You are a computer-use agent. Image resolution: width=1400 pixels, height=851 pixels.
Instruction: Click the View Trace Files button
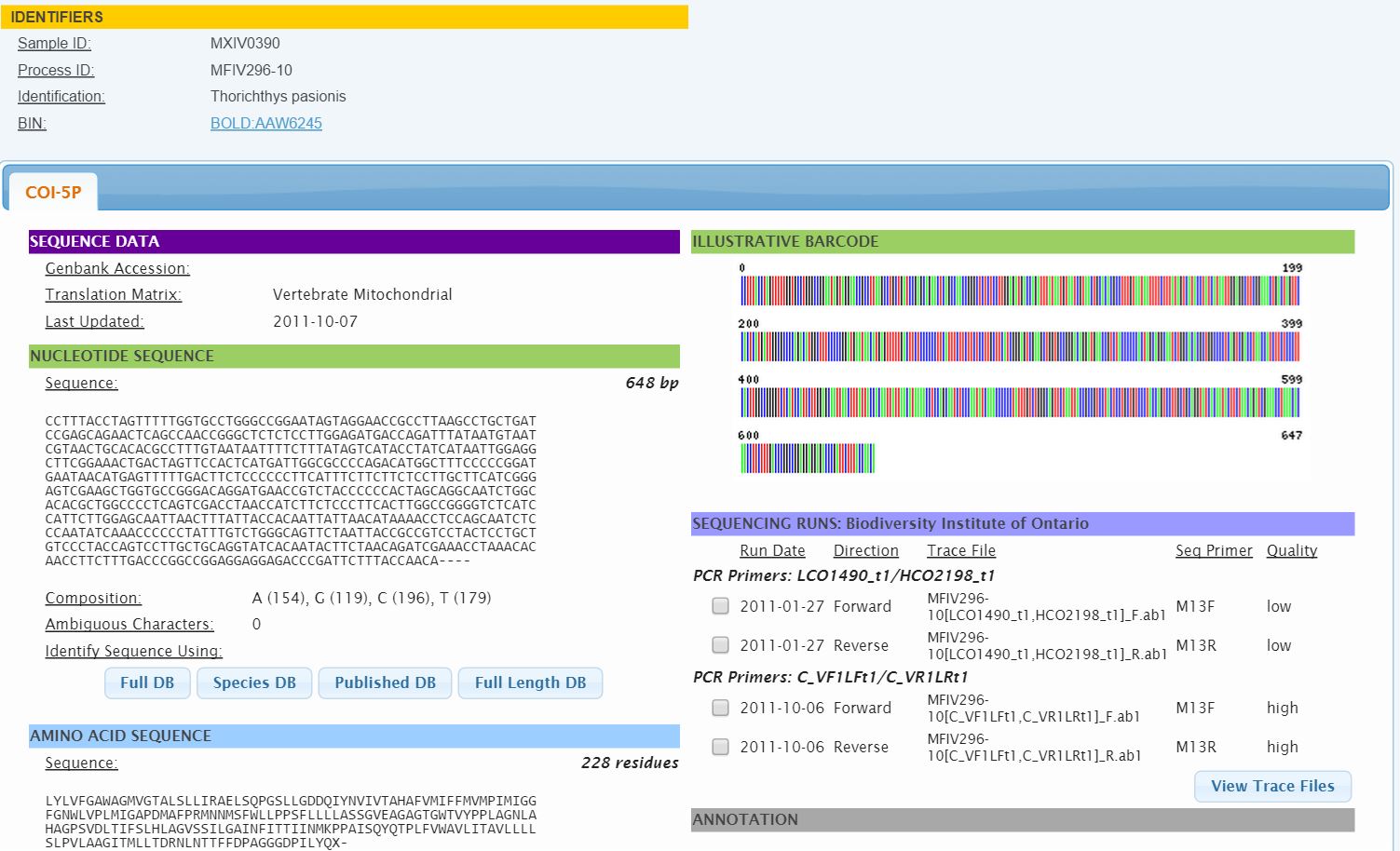click(1272, 786)
